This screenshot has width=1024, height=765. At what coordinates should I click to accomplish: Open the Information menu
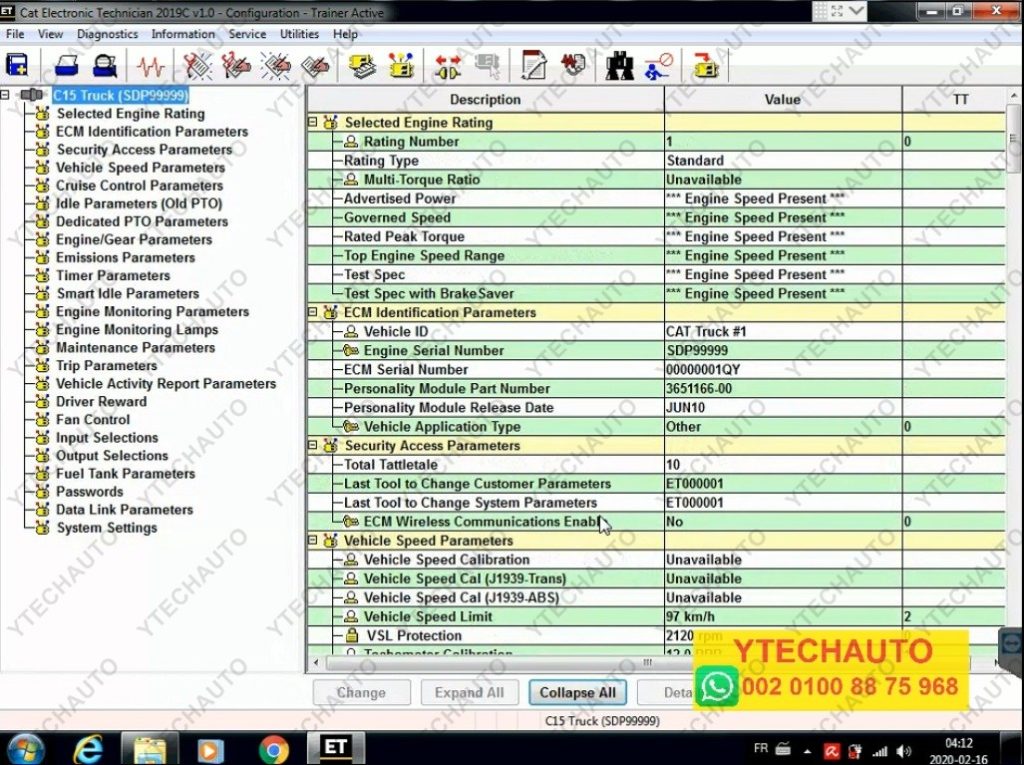pyautogui.click(x=183, y=34)
